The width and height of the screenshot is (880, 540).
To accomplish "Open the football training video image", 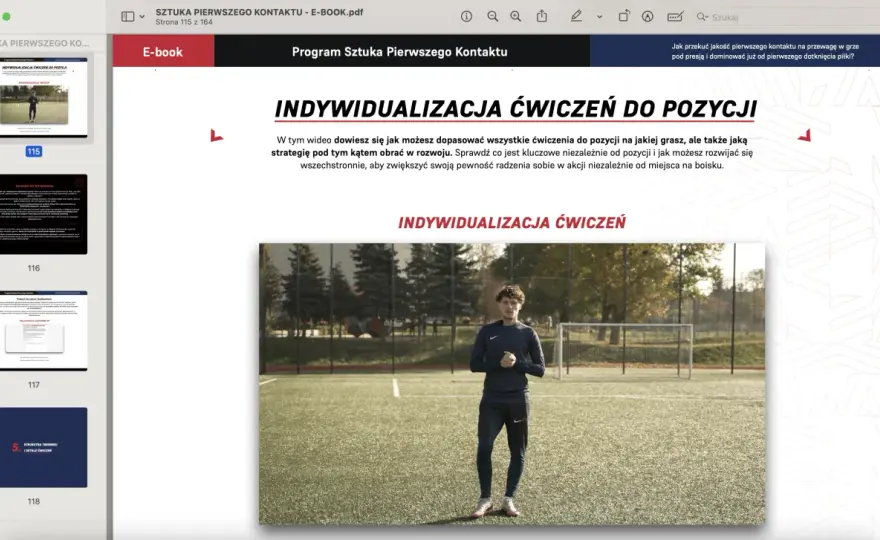I will (512, 384).
